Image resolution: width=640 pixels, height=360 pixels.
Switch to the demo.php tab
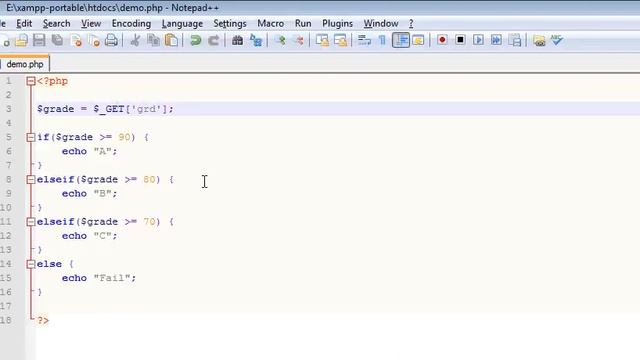pos(24,64)
